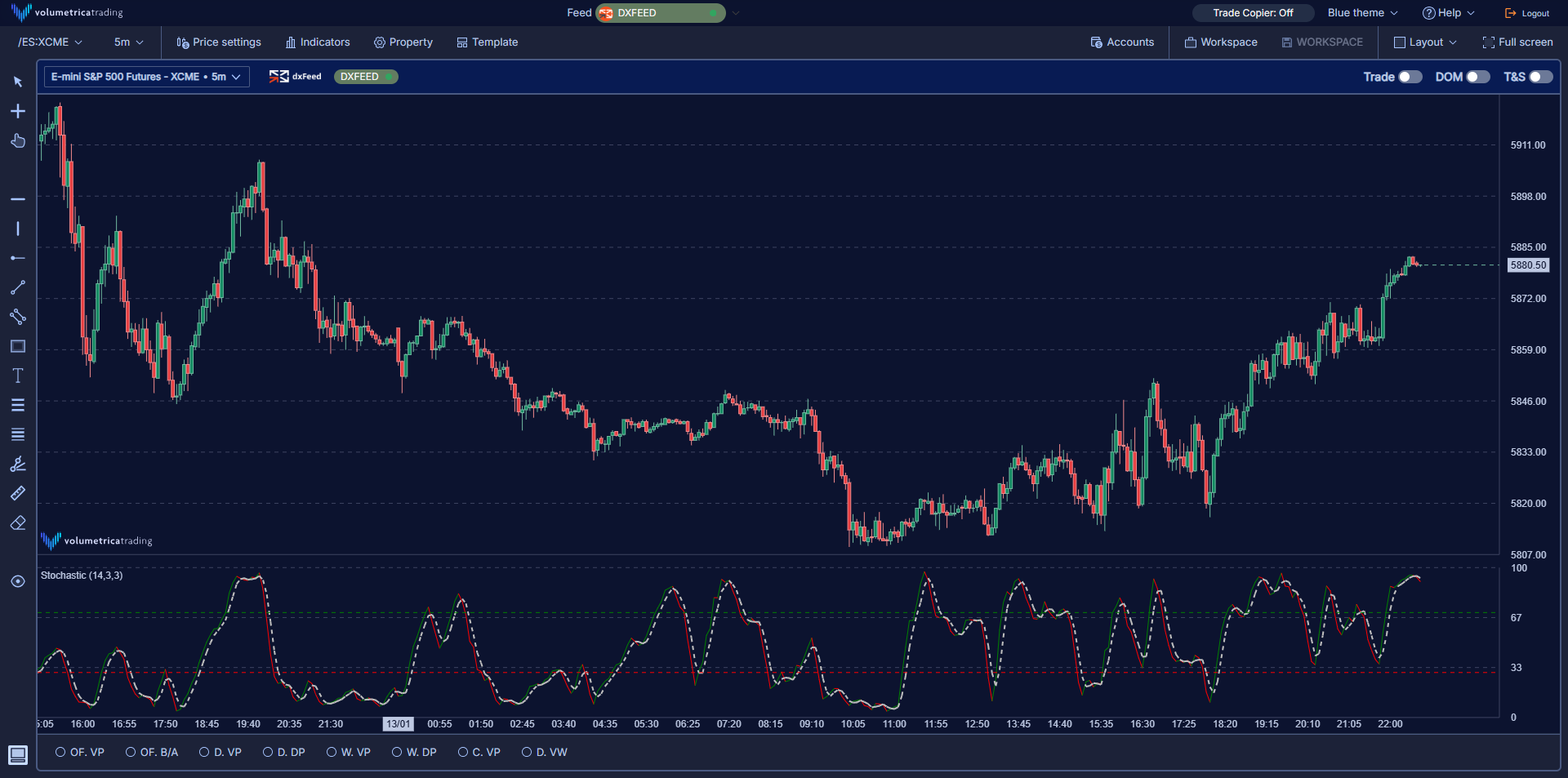
Task: Expand the E-mini S&P 500 Futures chart selector
Action: point(147,77)
